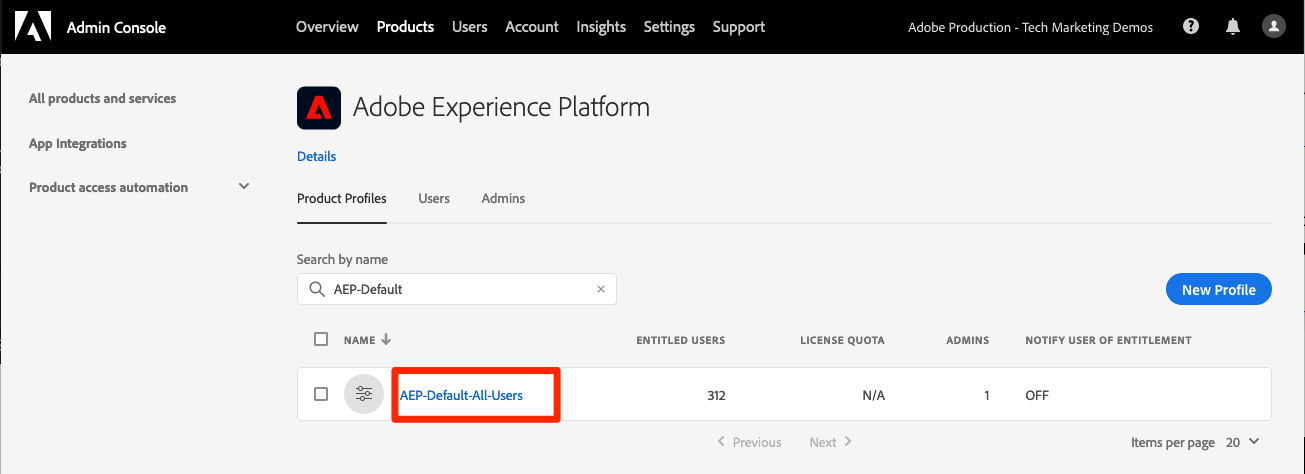1305x474 pixels.
Task: Click the New Profile button
Action: click(x=1218, y=290)
